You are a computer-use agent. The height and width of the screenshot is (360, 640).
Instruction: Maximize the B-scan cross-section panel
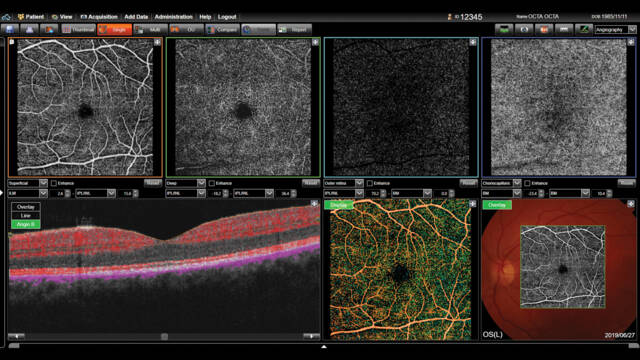314,203
